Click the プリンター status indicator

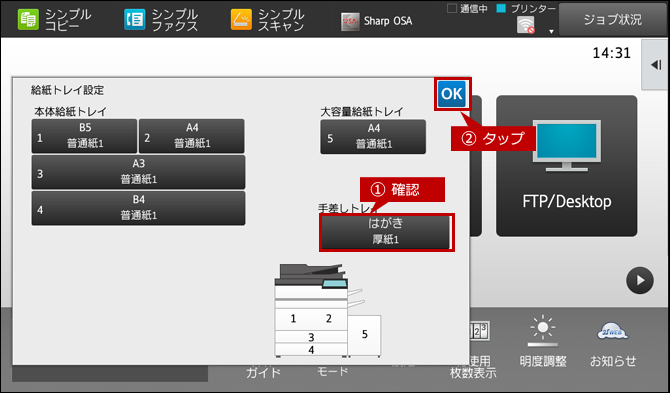(526, 9)
